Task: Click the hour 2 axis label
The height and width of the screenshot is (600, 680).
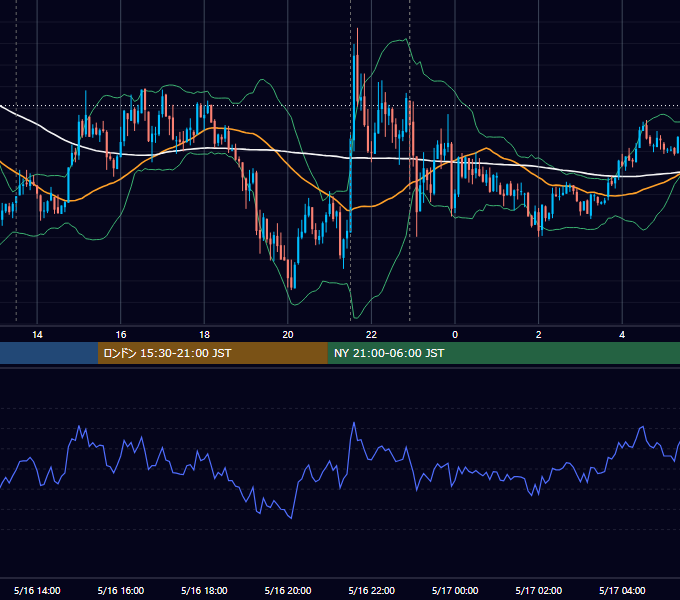Action: [x=539, y=335]
